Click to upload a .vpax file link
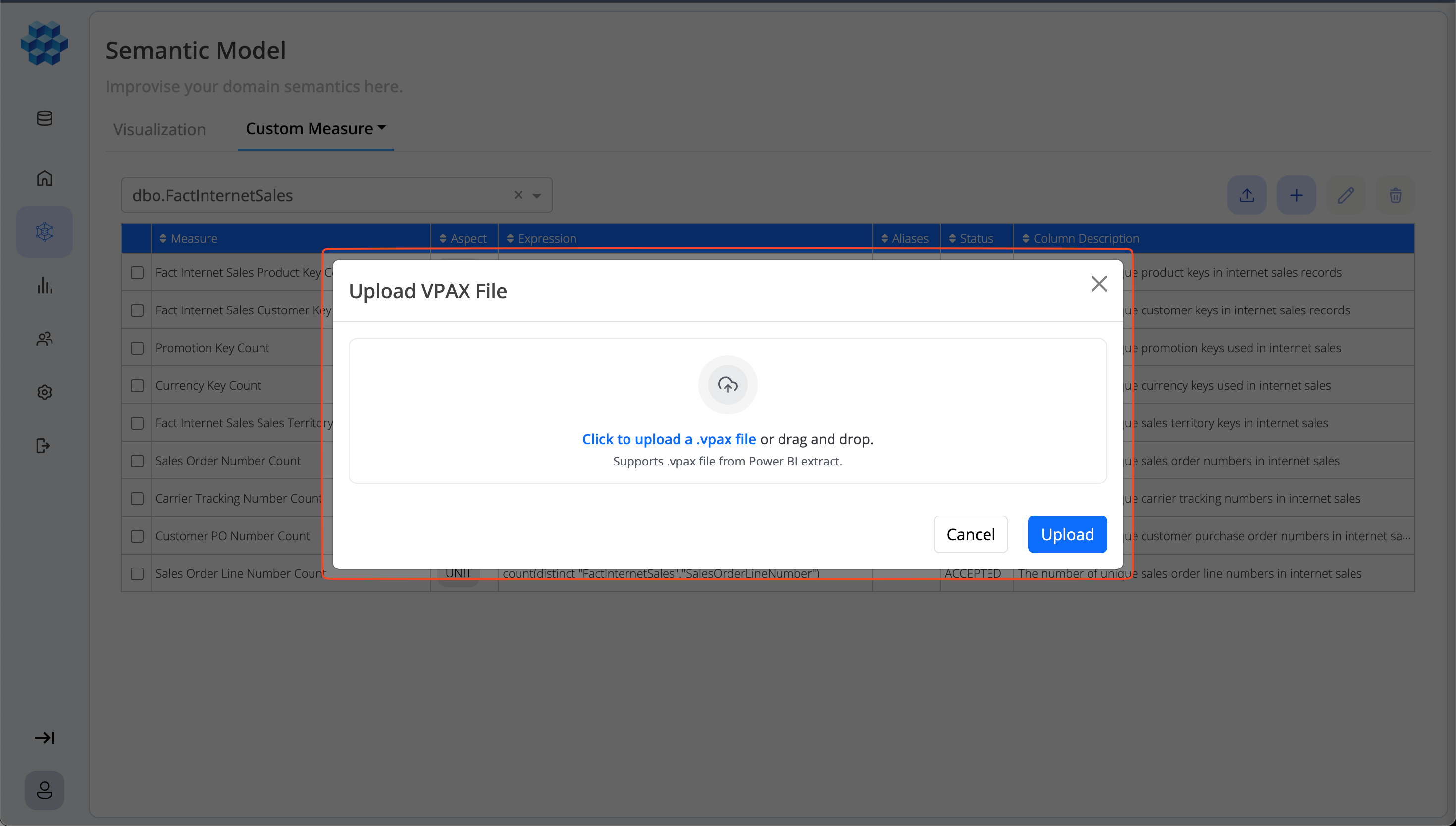This screenshot has width=1456, height=826. [668, 439]
